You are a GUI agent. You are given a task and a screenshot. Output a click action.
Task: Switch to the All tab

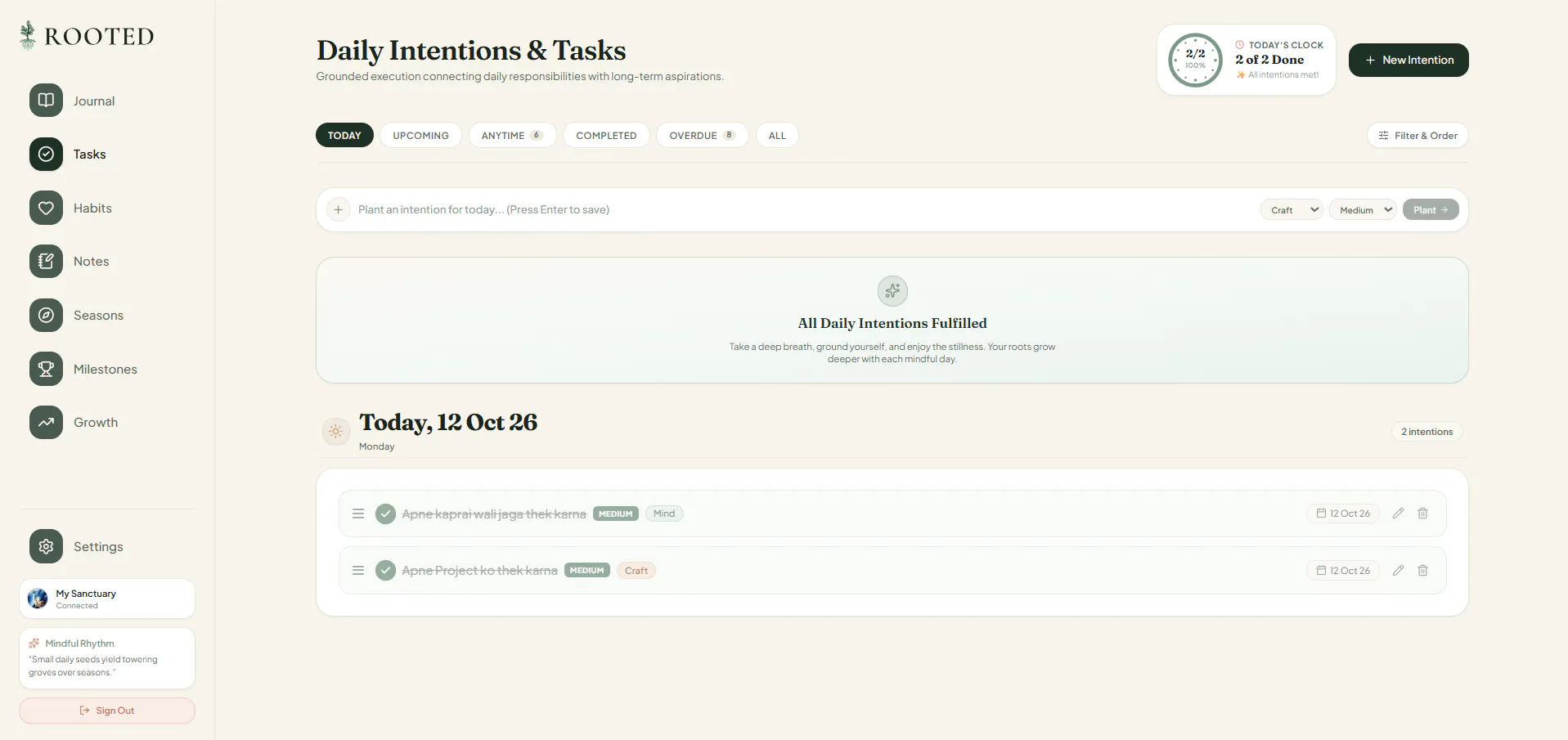(777, 136)
